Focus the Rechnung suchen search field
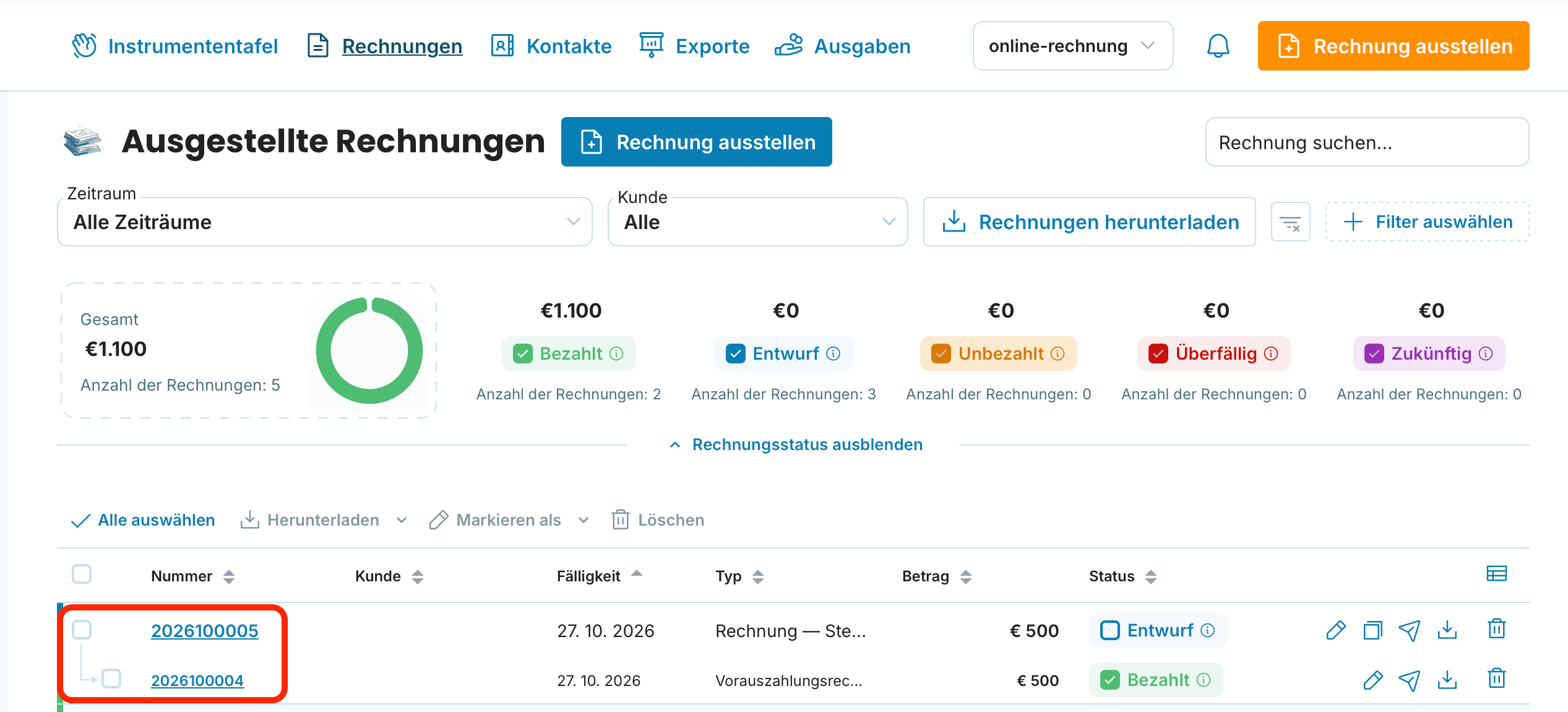Image resolution: width=1568 pixels, height=712 pixels. [x=1367, y=142]
